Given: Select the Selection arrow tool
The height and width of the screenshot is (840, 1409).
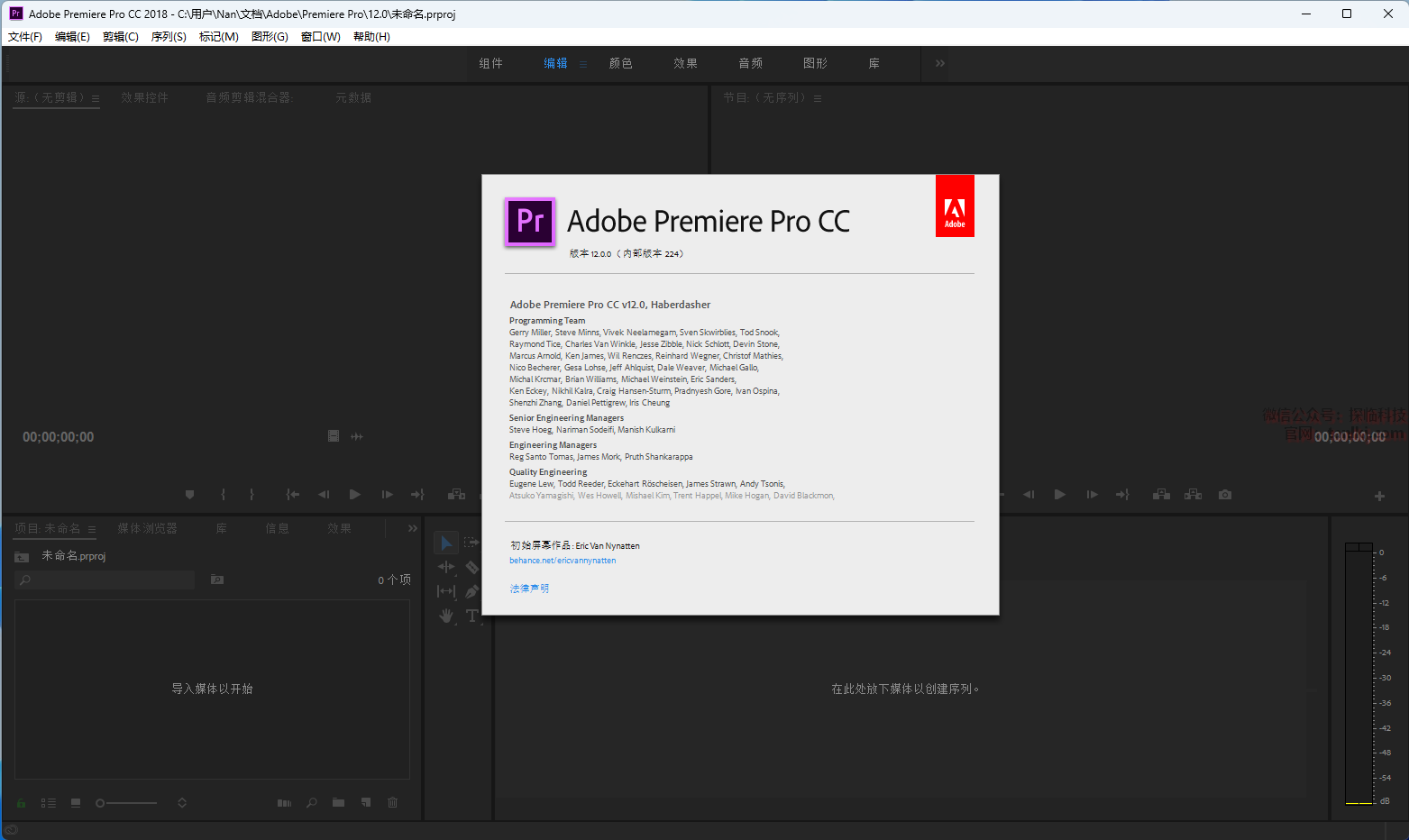Looking at the screenshot, I should tap(445, 543).
